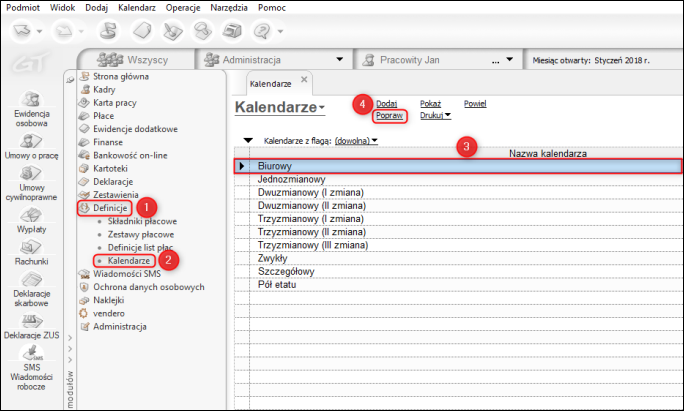Select the Wszyscy tab
Screen dimensions: 684x411
(136, 59)
